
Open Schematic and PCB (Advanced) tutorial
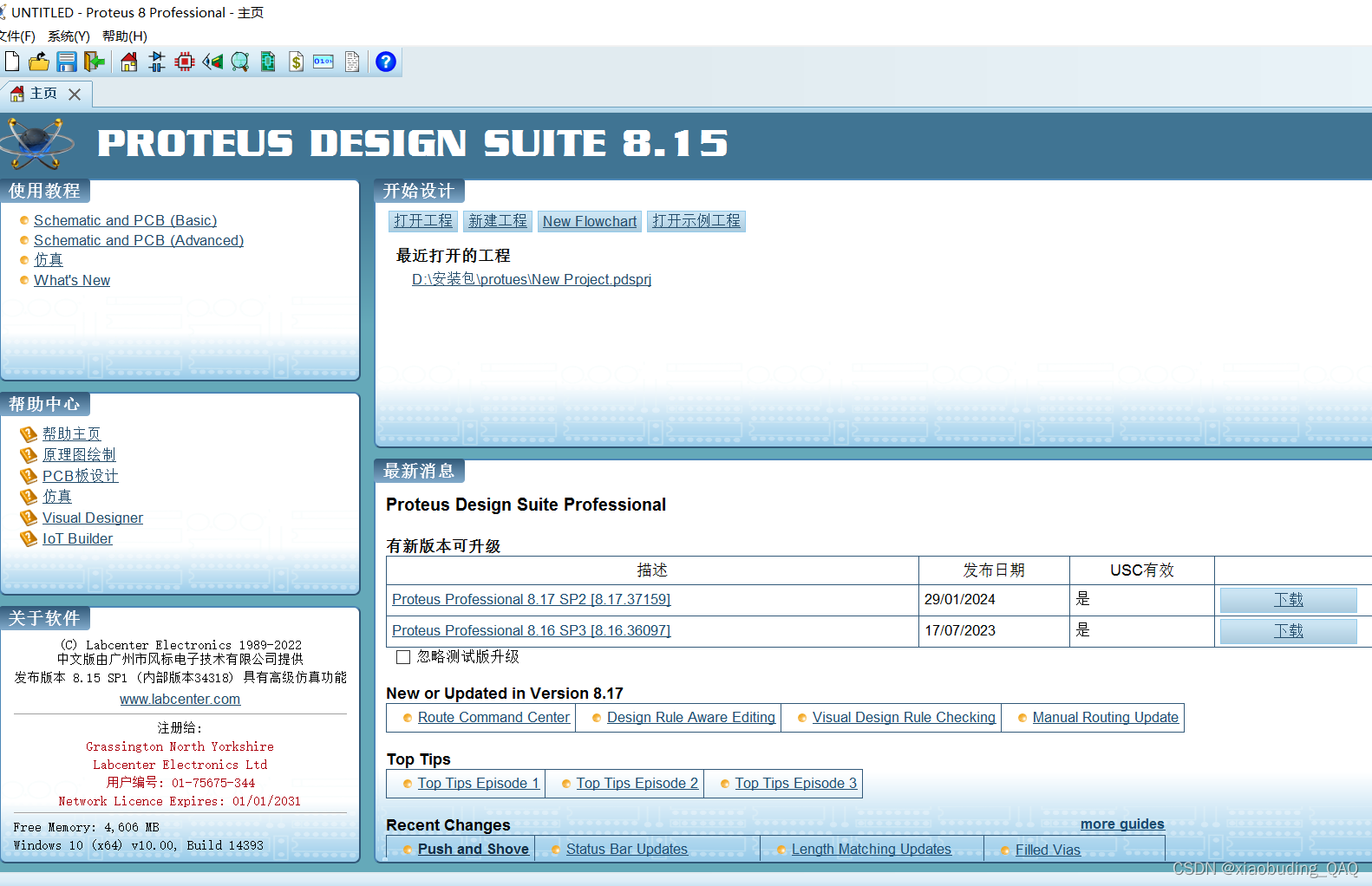click(x=139, y=240)
